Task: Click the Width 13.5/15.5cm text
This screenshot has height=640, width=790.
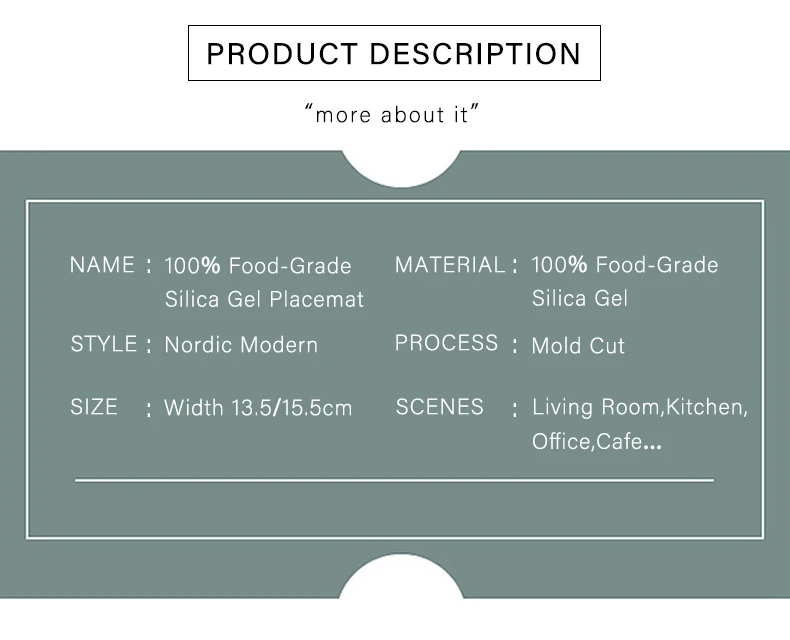Action: 258,408
